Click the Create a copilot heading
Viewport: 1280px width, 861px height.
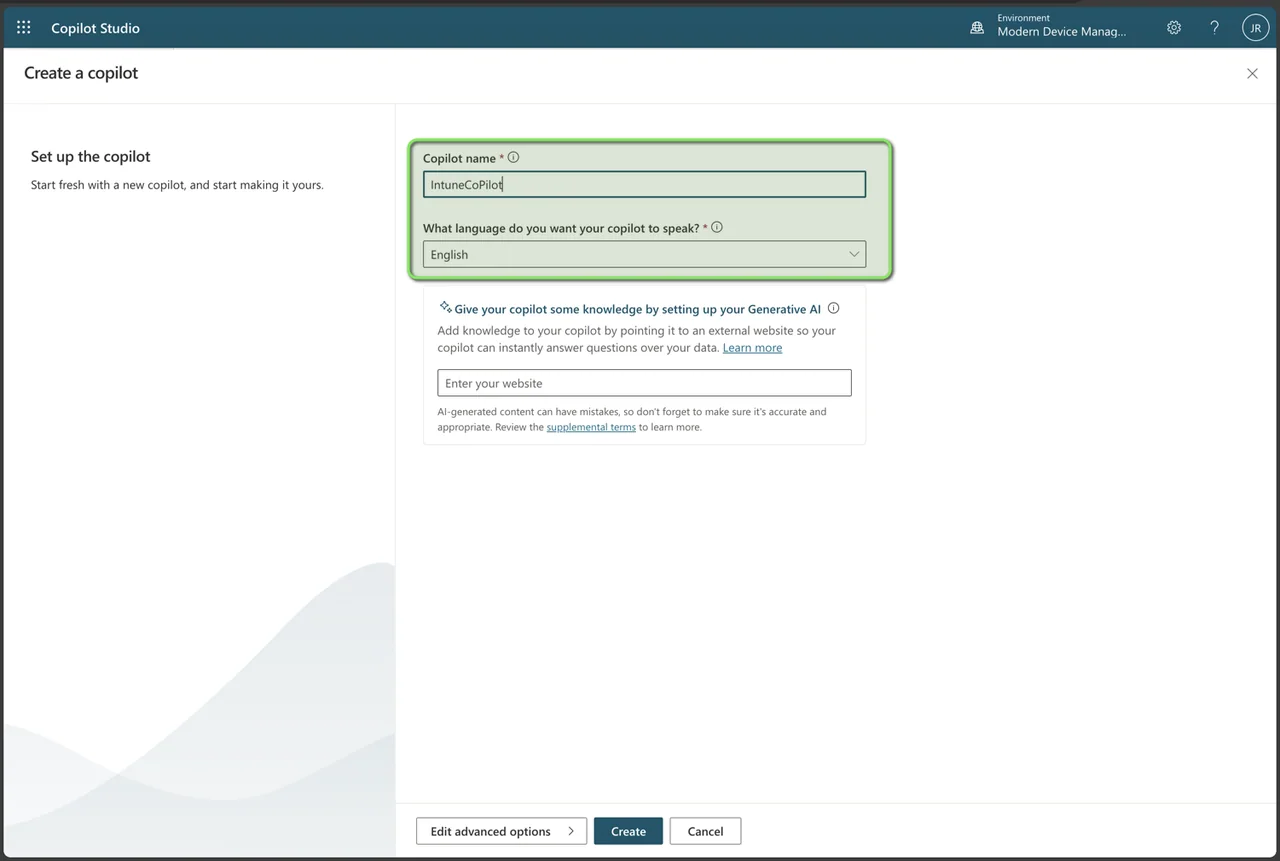point(81,73)
